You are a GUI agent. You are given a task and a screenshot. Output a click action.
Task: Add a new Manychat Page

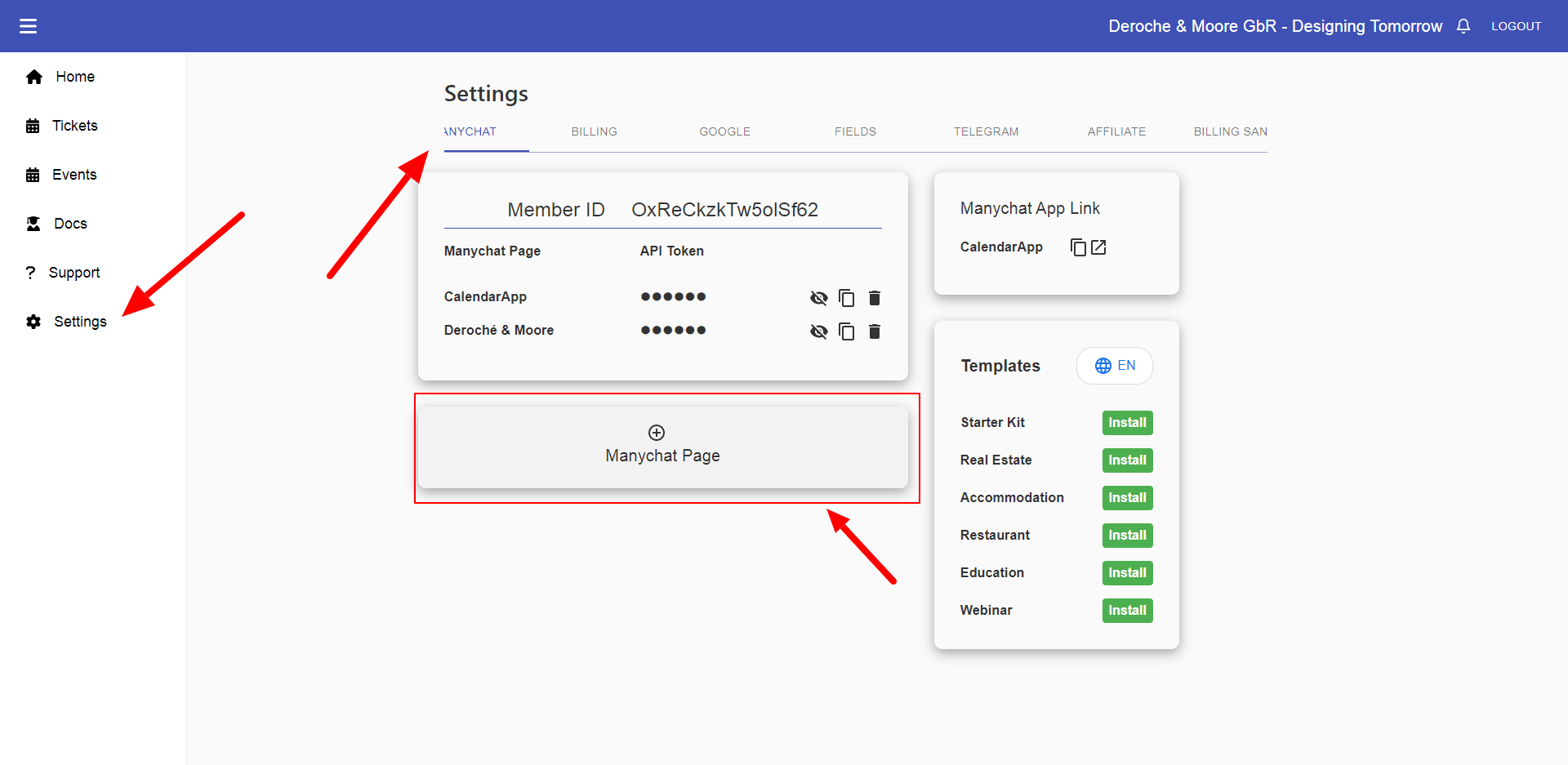tap(662, 445)
